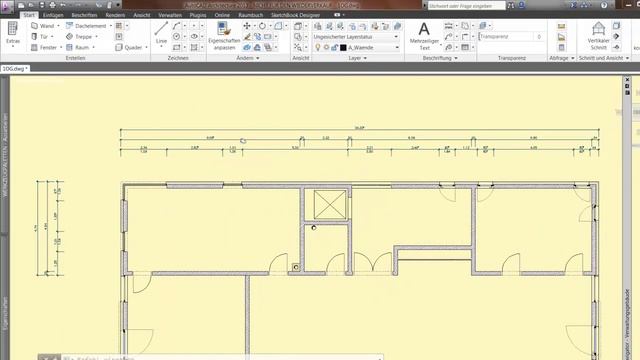Click the search keyword input field
Screen dimensions: 640x360
467,6
